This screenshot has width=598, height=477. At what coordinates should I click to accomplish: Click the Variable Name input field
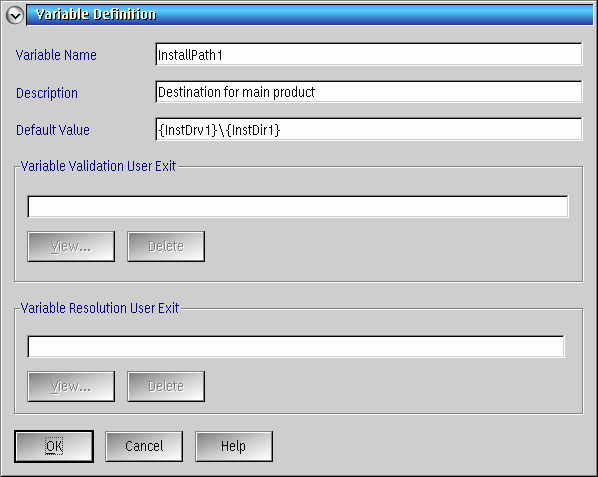coord(369,54)
